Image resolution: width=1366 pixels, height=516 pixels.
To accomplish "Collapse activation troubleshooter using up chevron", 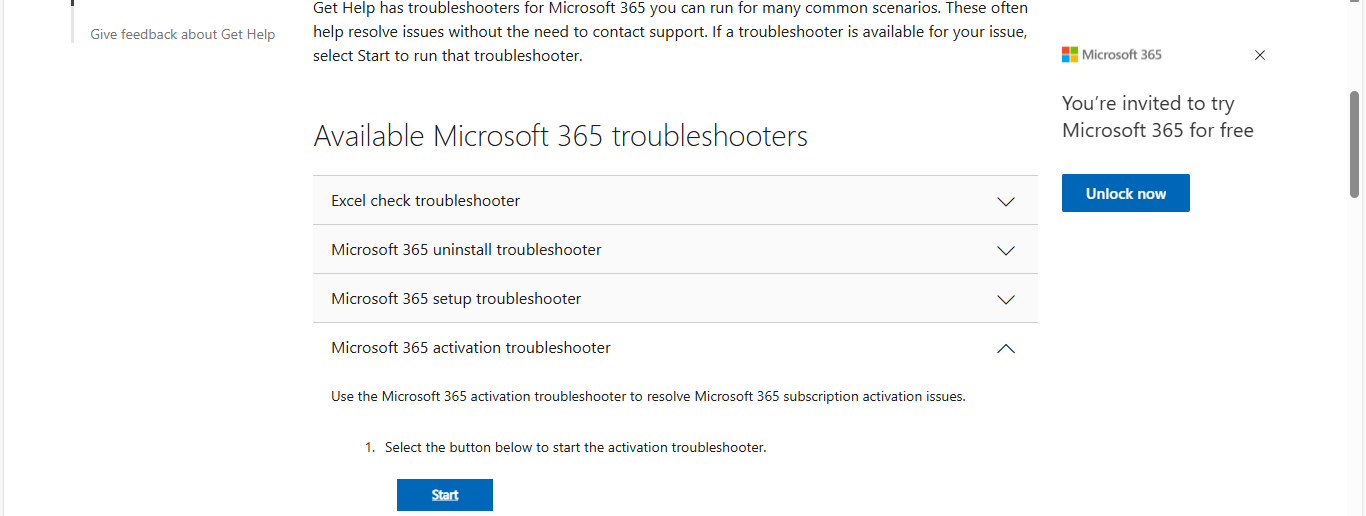I will (x=1006, y=348).
